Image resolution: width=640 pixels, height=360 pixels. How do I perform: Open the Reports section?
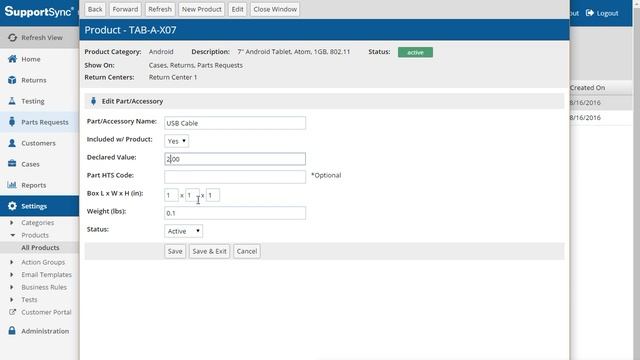coord(39,185)
